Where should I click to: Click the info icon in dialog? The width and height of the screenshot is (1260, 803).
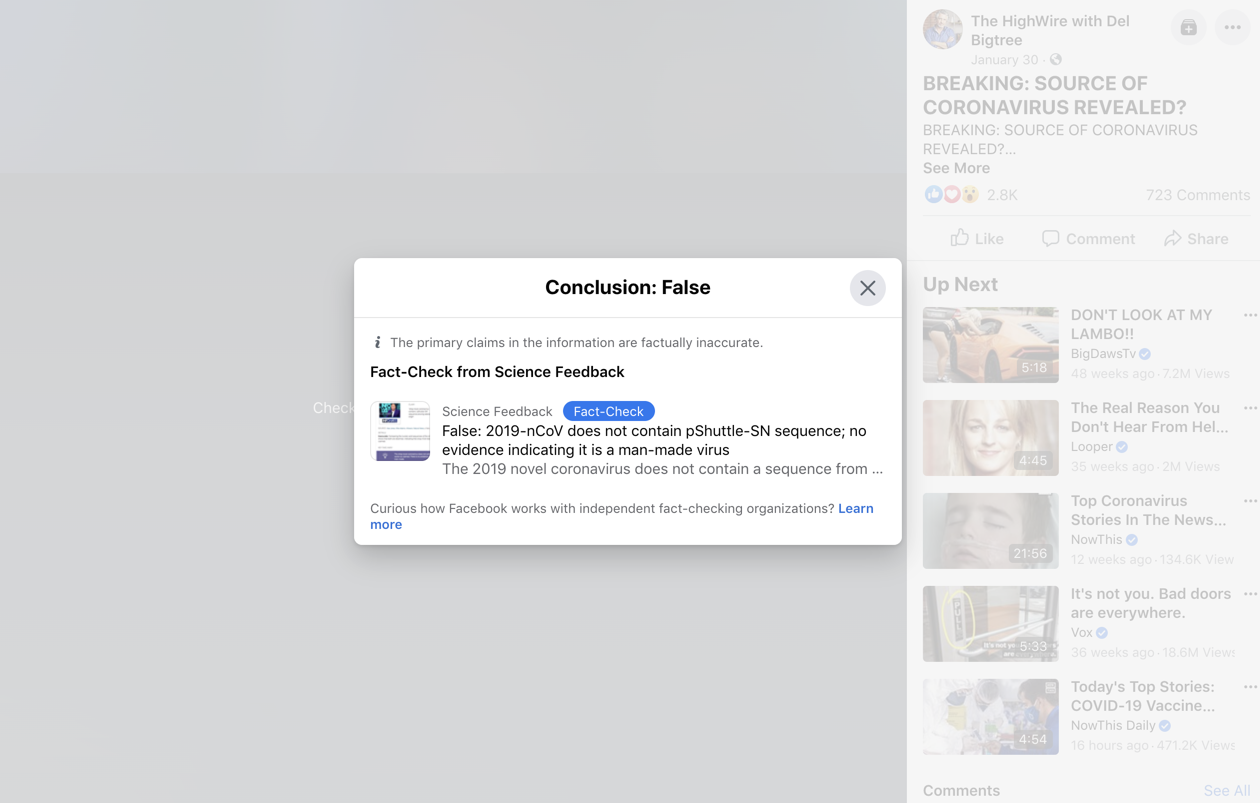tap(377, 342)
